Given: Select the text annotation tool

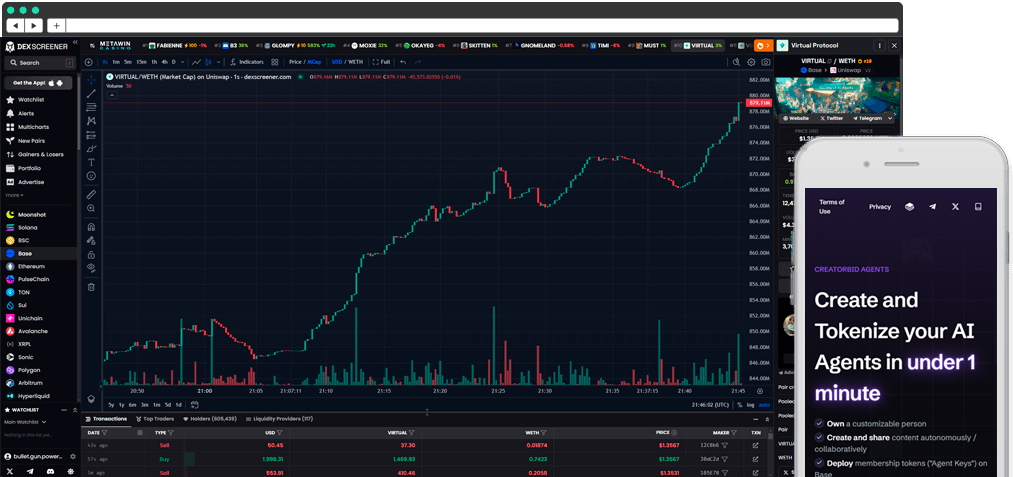Looking at the screenshot, I should coord(91,162).
